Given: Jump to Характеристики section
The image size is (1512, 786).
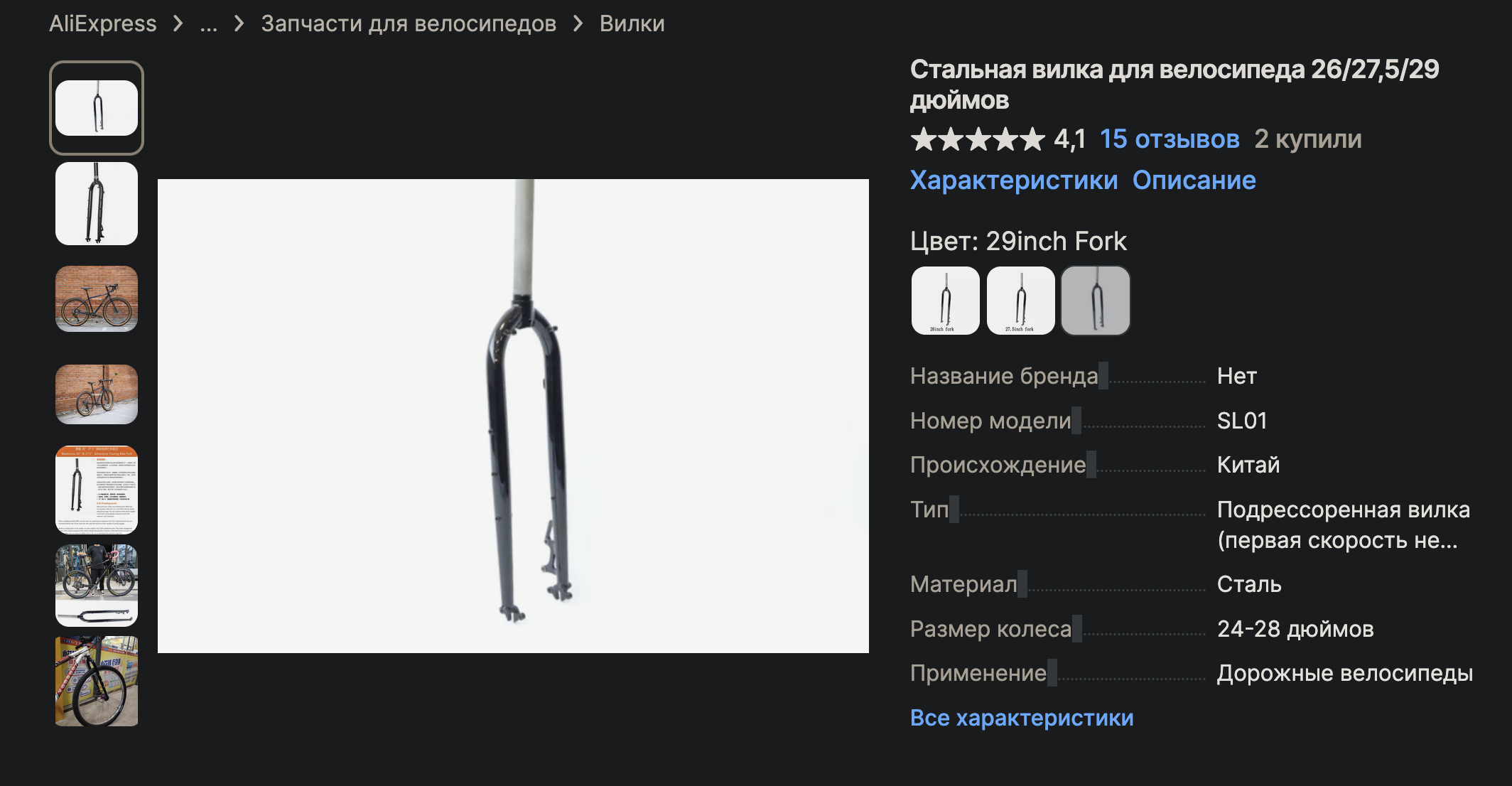Looking at the screenshot, I should (x=1014, y=181).
